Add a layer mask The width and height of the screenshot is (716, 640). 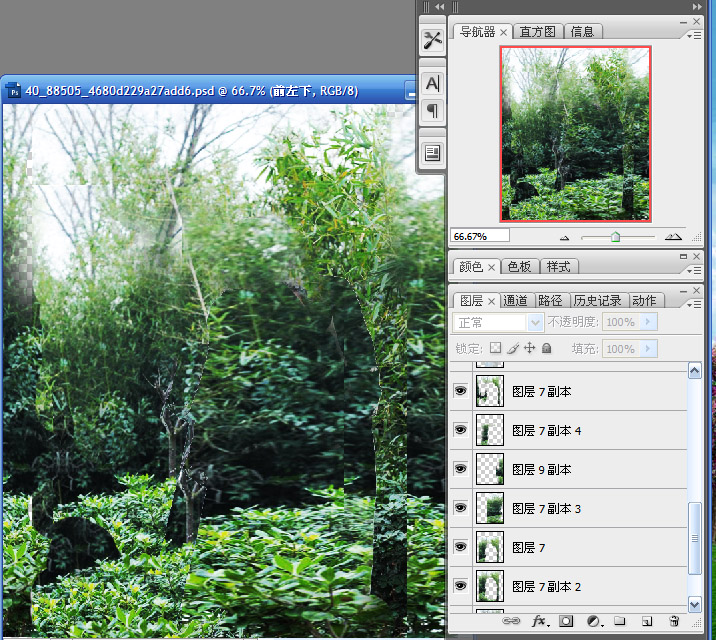566,621
